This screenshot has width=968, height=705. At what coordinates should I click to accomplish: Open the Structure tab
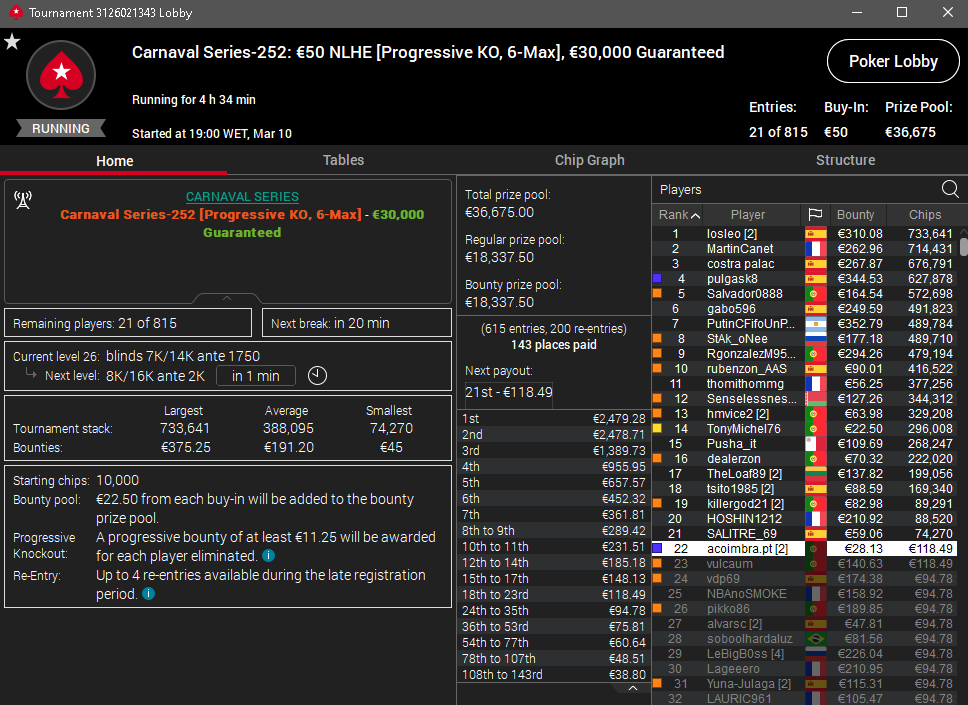click(x=845, y=161)
